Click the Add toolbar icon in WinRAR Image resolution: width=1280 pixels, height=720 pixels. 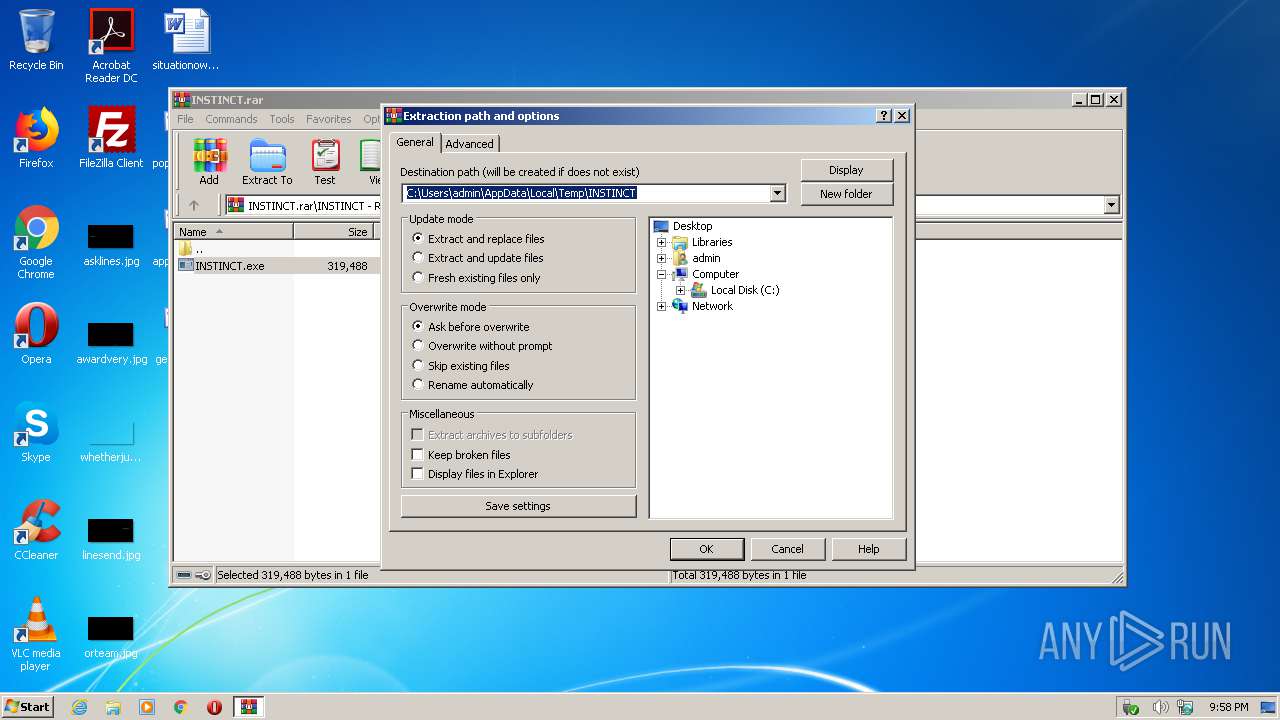(x=209, y=162)
